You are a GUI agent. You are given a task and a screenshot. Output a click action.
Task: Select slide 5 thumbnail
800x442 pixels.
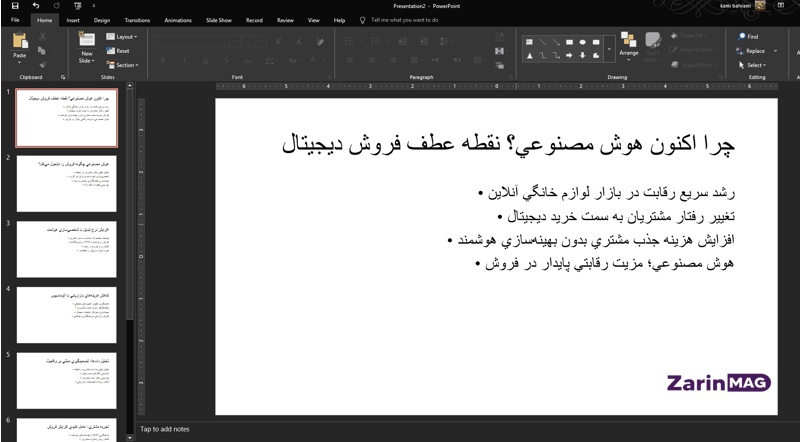(66, 381)
